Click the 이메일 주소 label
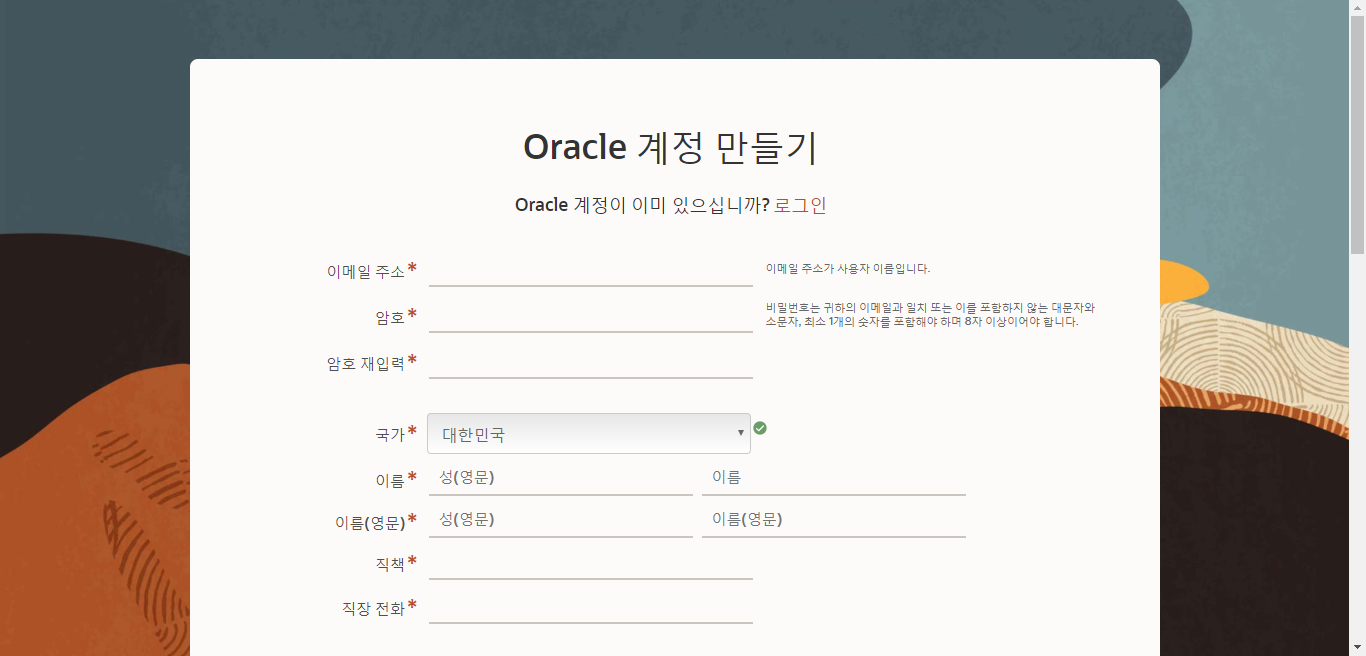 coord(366,271)
